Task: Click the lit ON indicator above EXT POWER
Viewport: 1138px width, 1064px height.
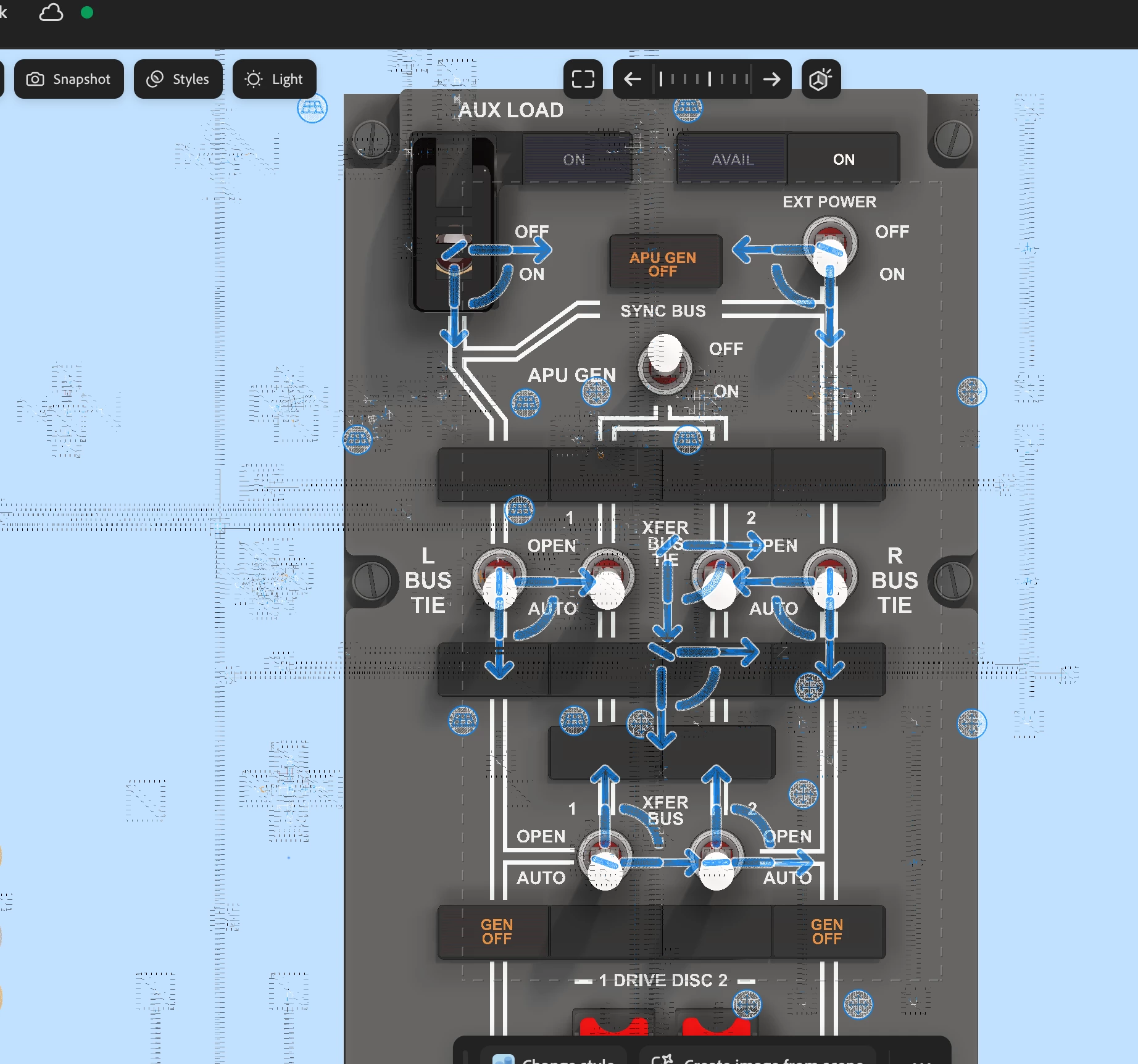Action: pyautogui.click(x=844, y=159)
